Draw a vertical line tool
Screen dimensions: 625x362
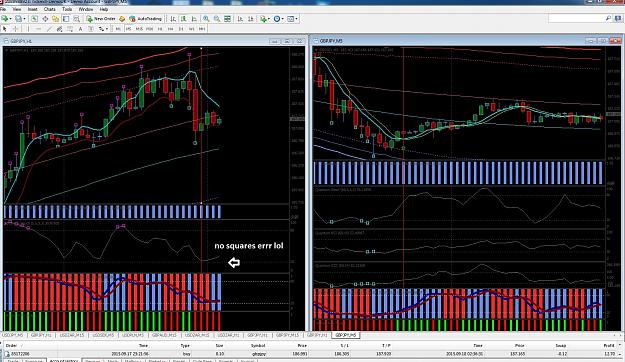click(28, 29)
